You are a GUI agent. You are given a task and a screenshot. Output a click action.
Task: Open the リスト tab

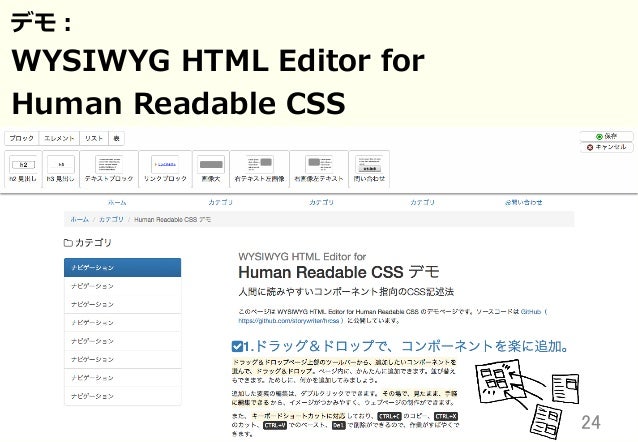click(94, 138)
